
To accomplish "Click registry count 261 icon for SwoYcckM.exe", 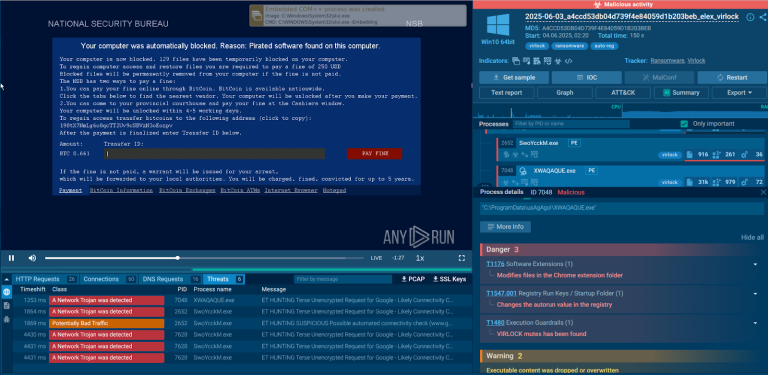I will point(717,155).
